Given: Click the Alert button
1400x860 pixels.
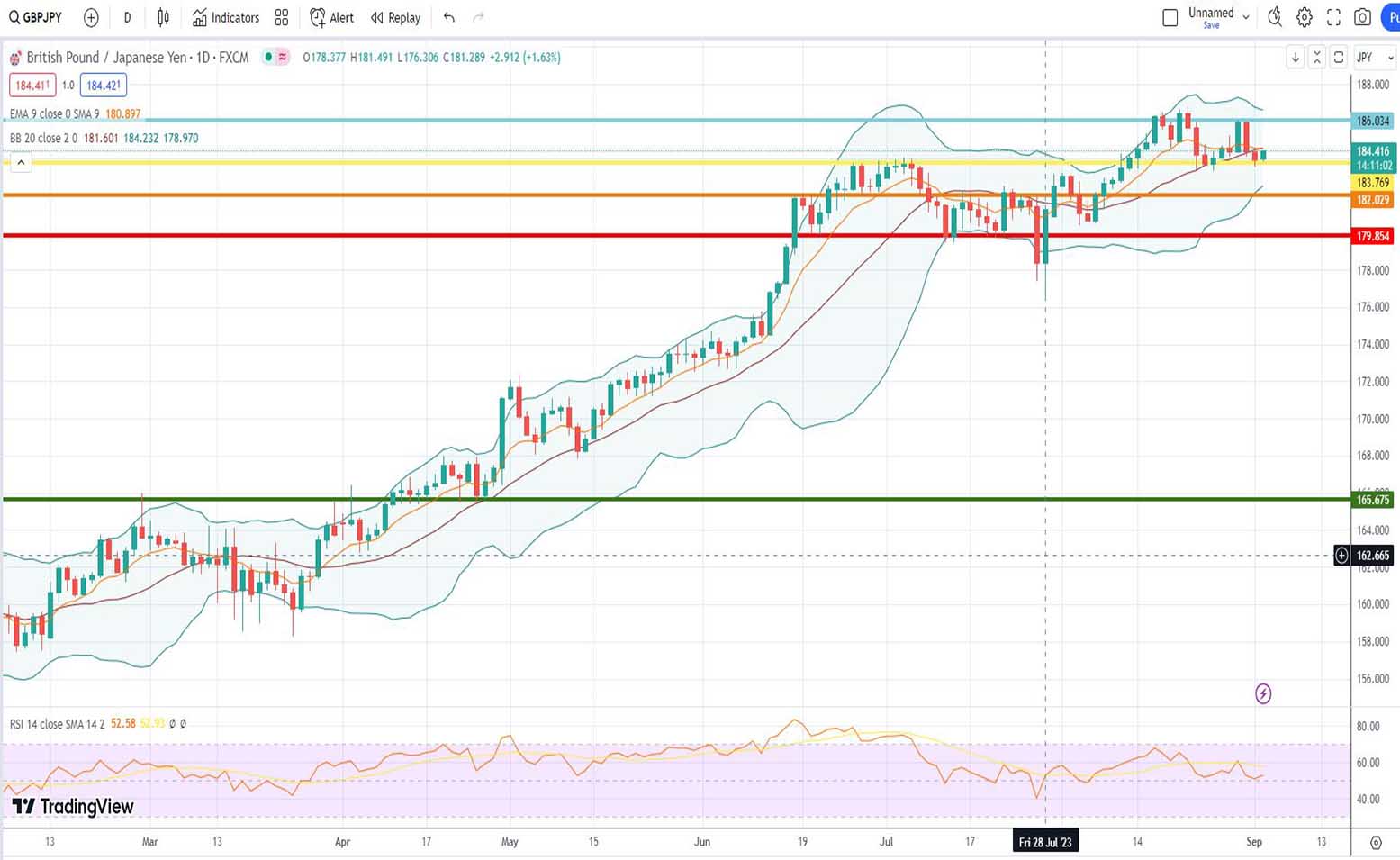Looking at the screenshot, I should coord(331,17).
